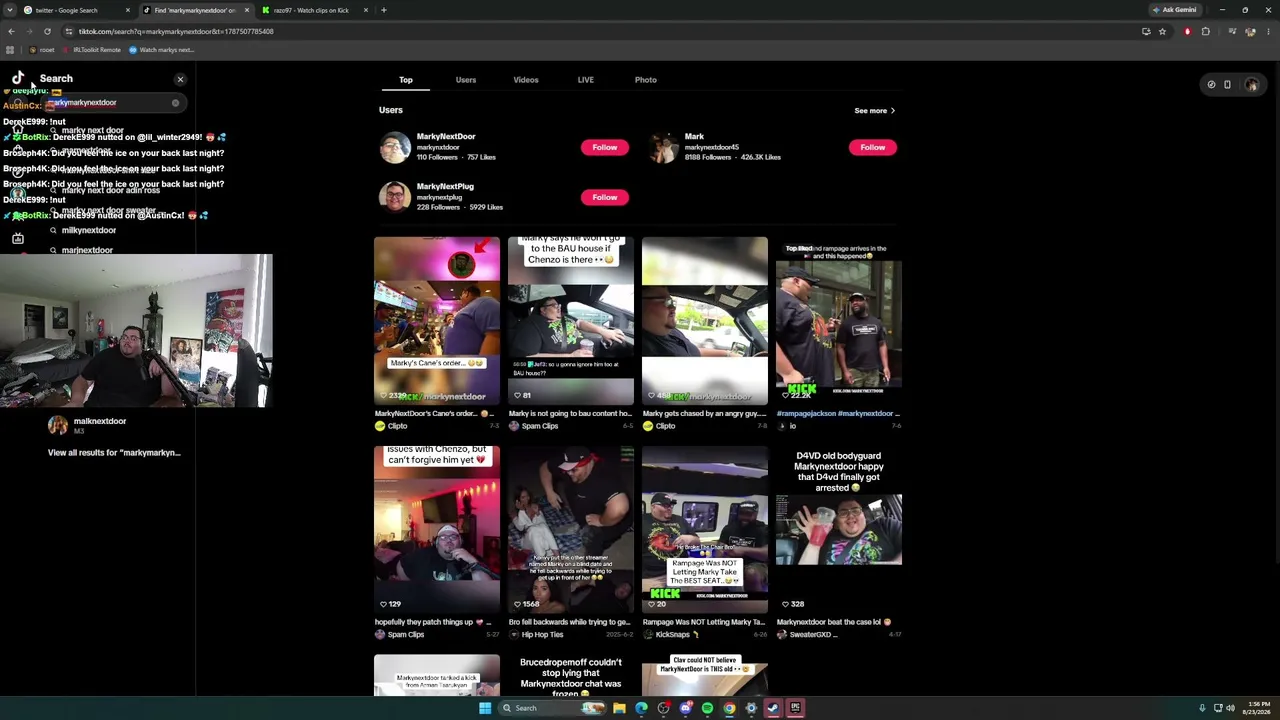Open Microsoft Edge from the taskbar
The height and width of the screenshot is (720, 1280).
641,708
